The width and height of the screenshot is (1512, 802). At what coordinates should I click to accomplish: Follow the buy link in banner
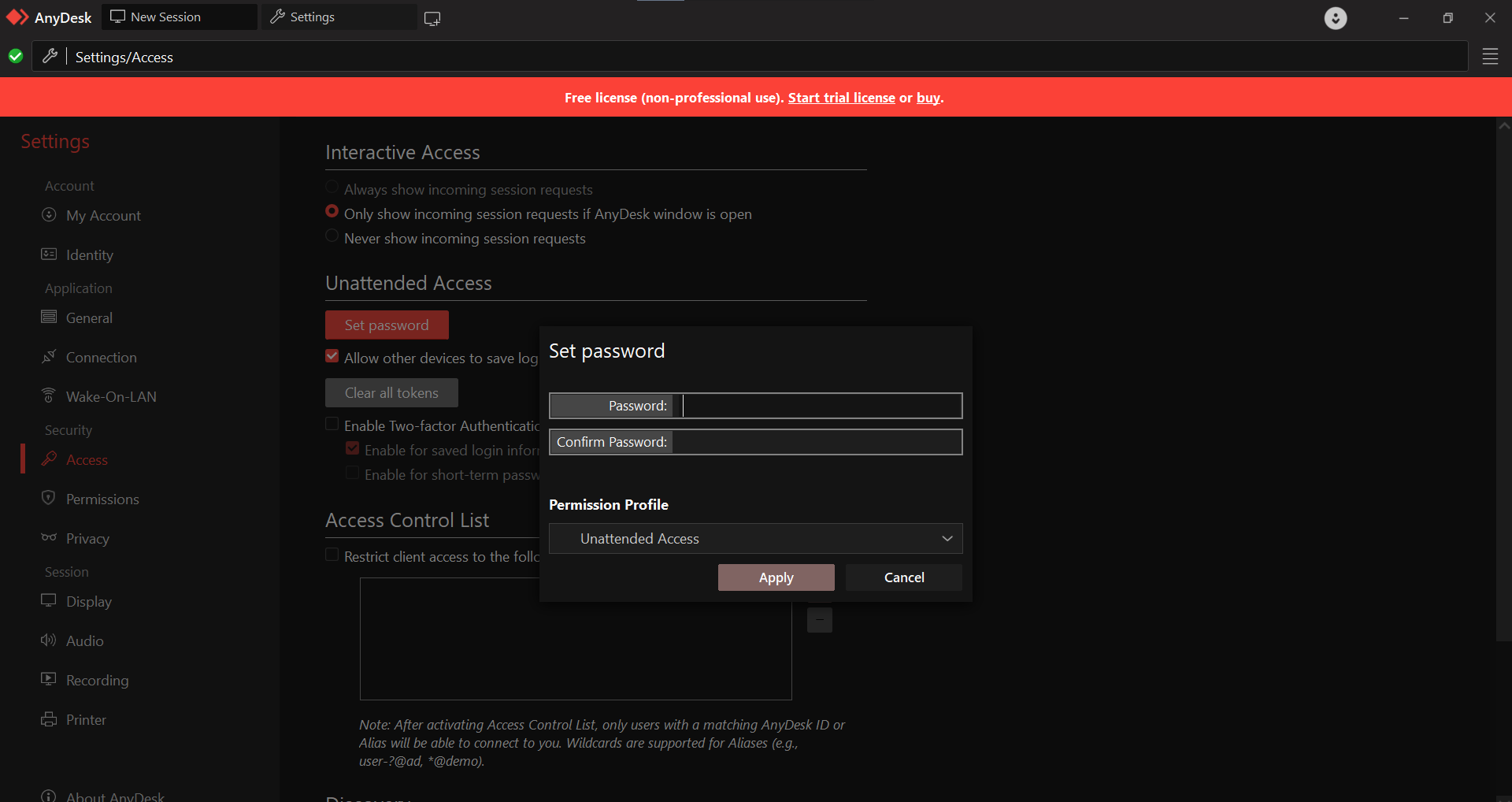tap(928, 98)
